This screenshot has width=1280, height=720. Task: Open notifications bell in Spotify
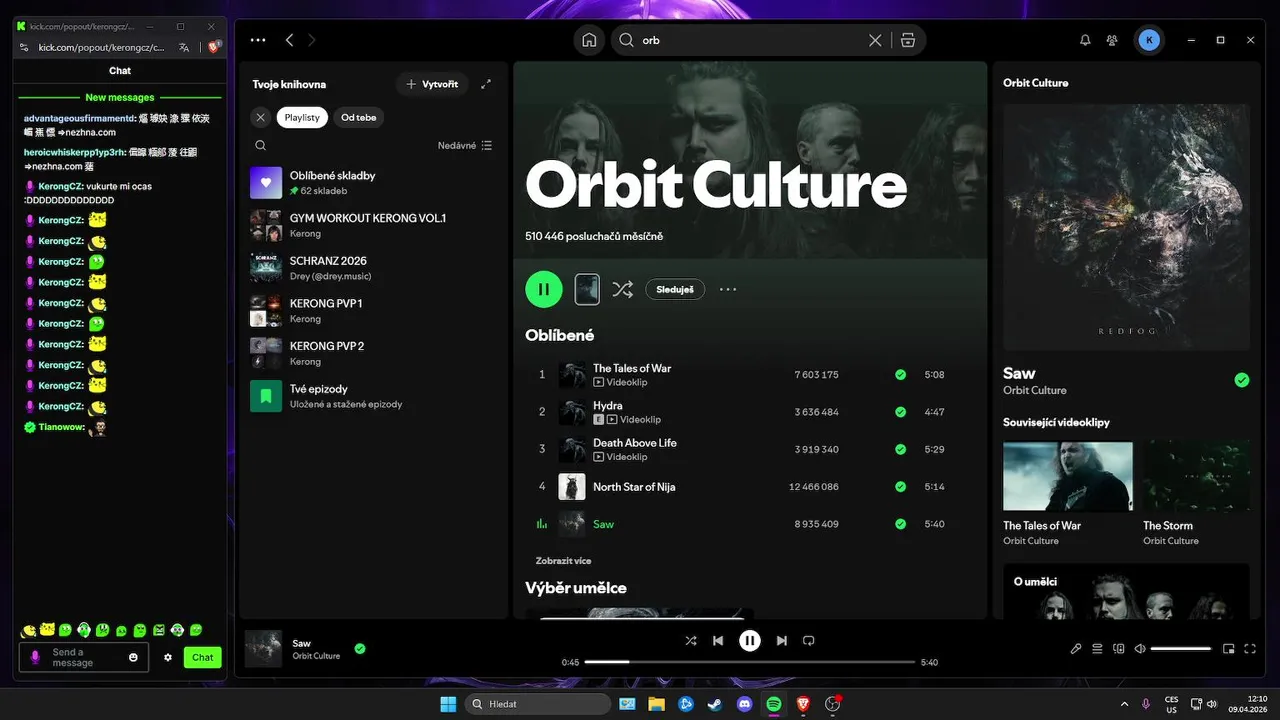pyautogui.click(x=1085, y=40)
